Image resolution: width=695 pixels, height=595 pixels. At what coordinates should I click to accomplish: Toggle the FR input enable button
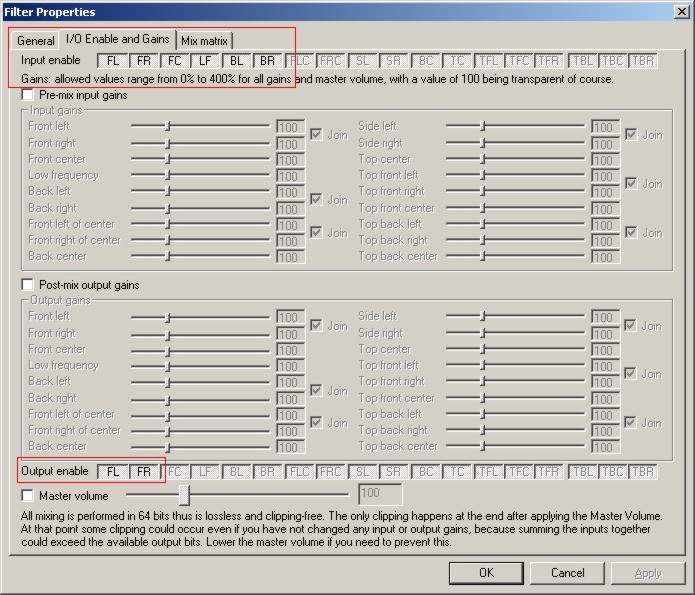pos(144,61)
